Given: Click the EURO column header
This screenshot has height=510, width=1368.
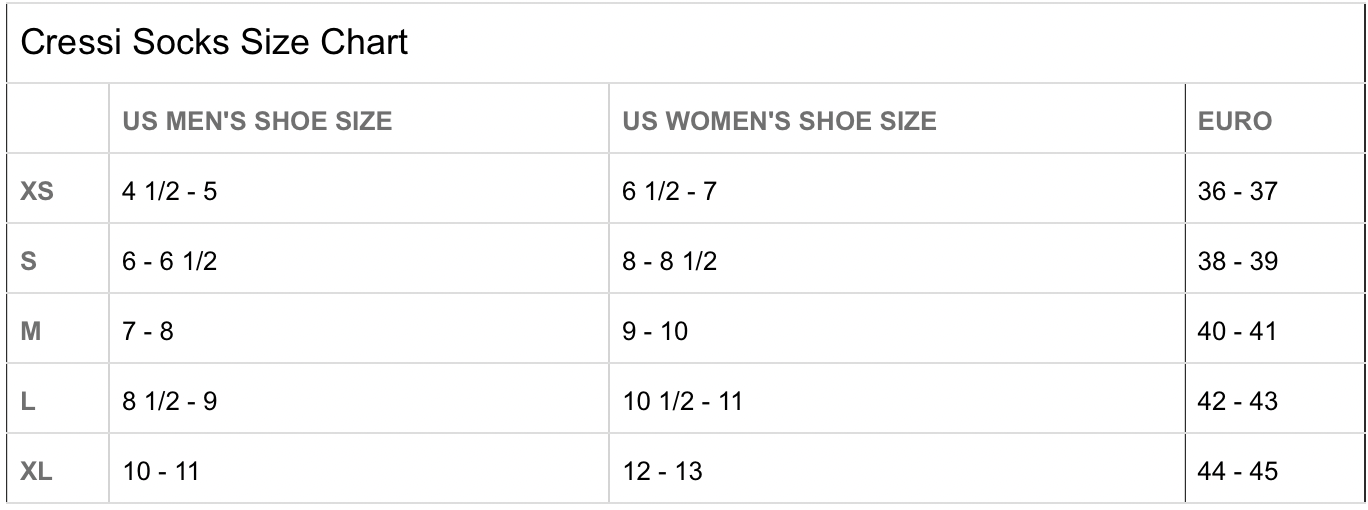Looking at the screenshot, I should pos(1234,121).
